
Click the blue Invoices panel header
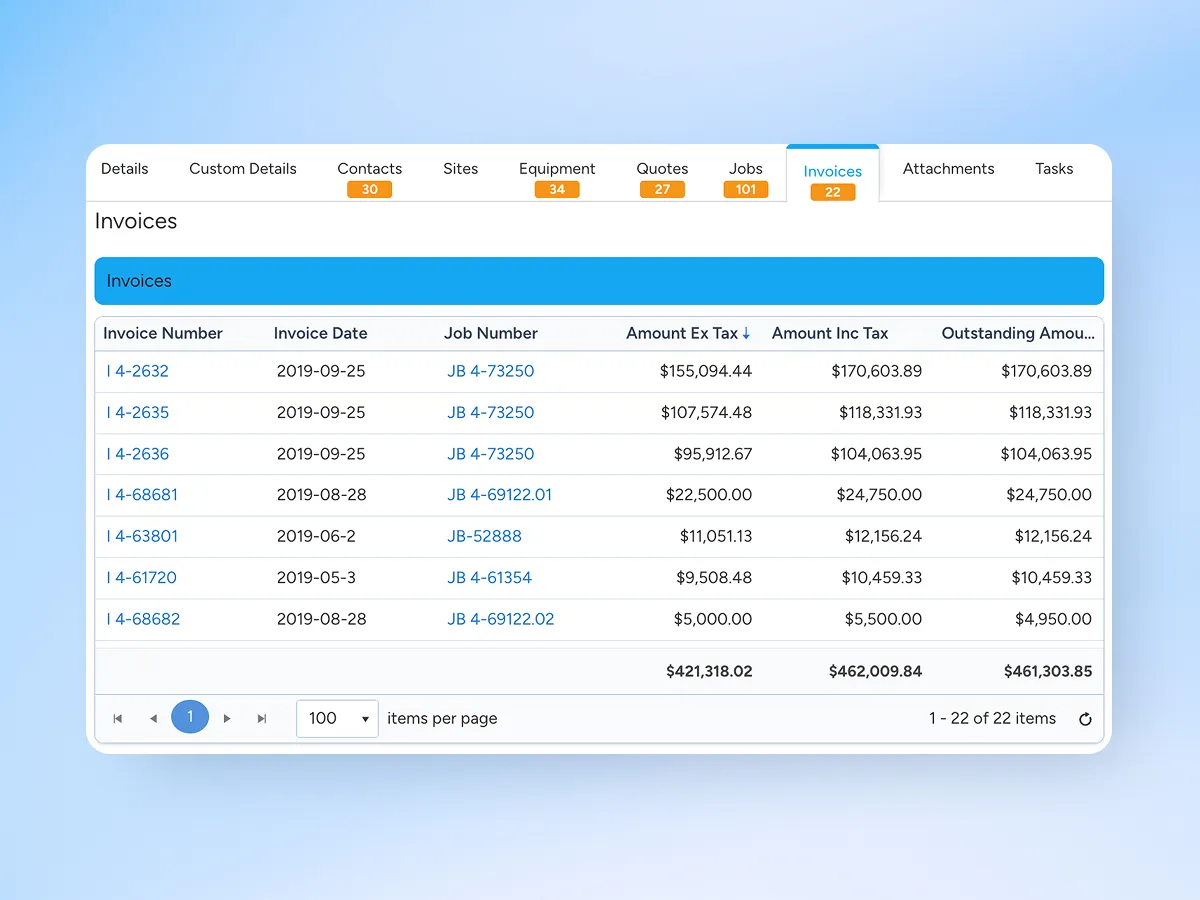tap(599, 281)
